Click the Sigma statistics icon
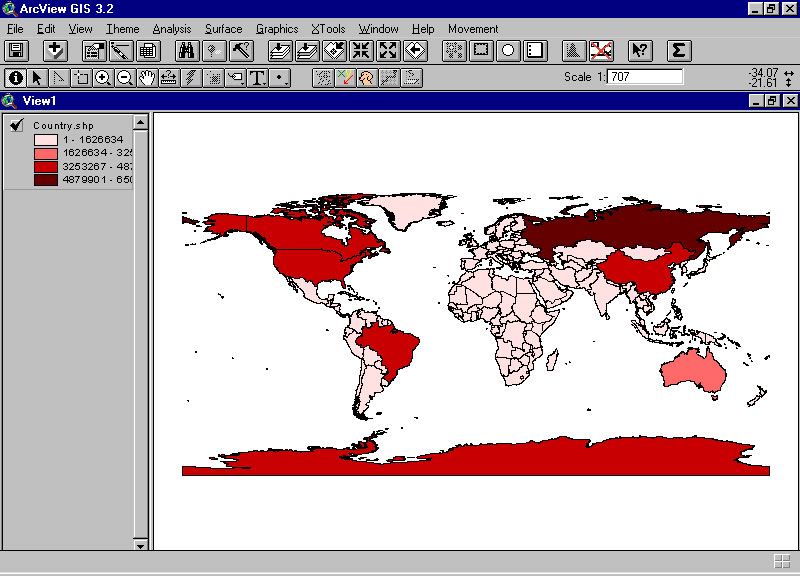800x576 pixels. [x=678, y=50]
